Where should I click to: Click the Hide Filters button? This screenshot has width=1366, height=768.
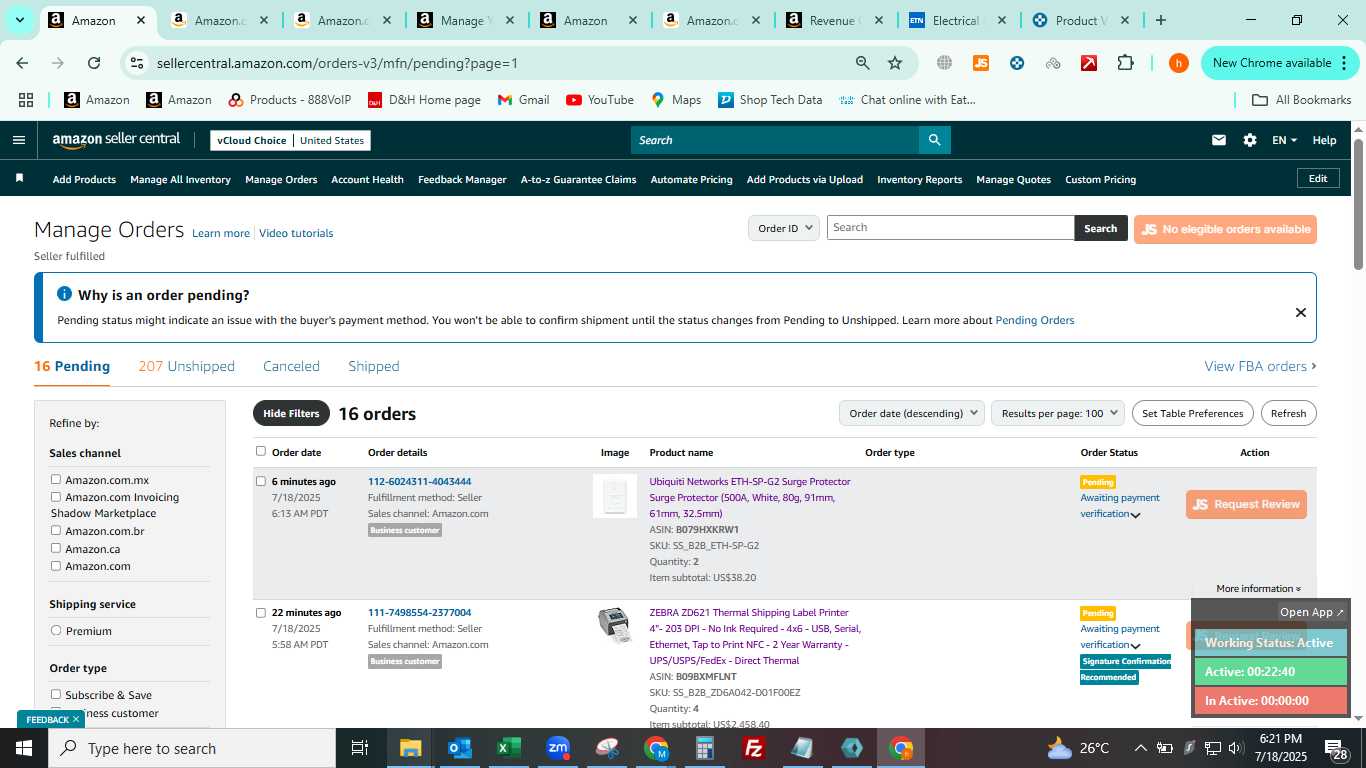pyautogui.click(x=291, y=413)
